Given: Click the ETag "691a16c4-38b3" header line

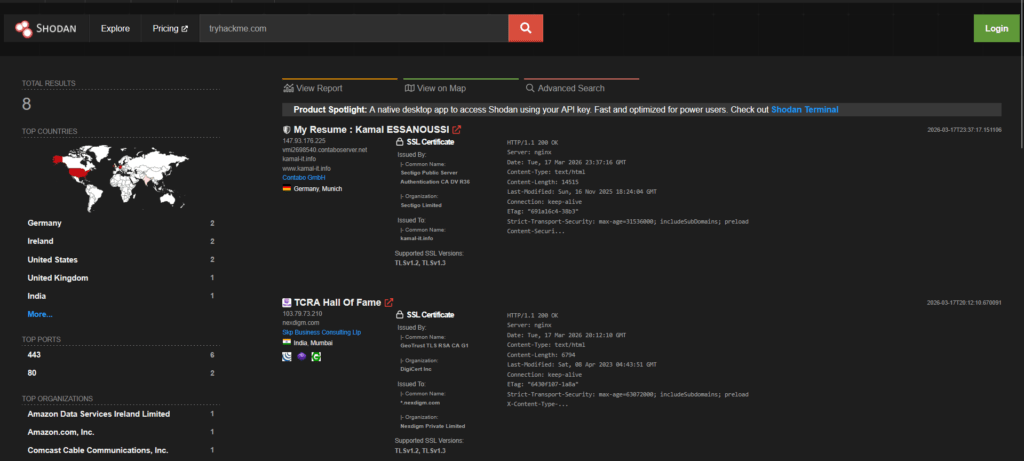Looking at the screenshot, I should point(543,212).
